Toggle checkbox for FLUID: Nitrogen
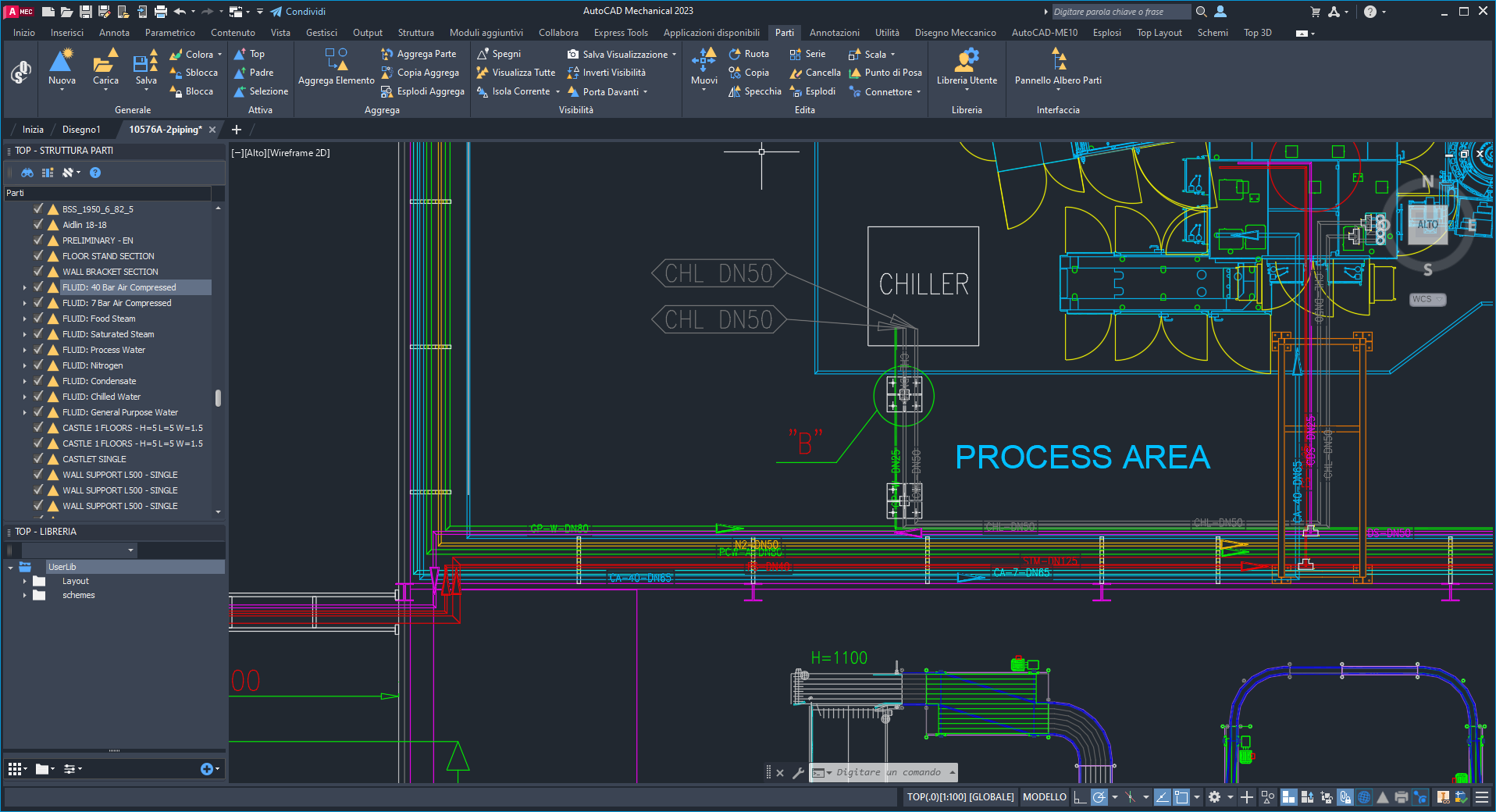Screen dimensions: 1496x812 (38, 365)
